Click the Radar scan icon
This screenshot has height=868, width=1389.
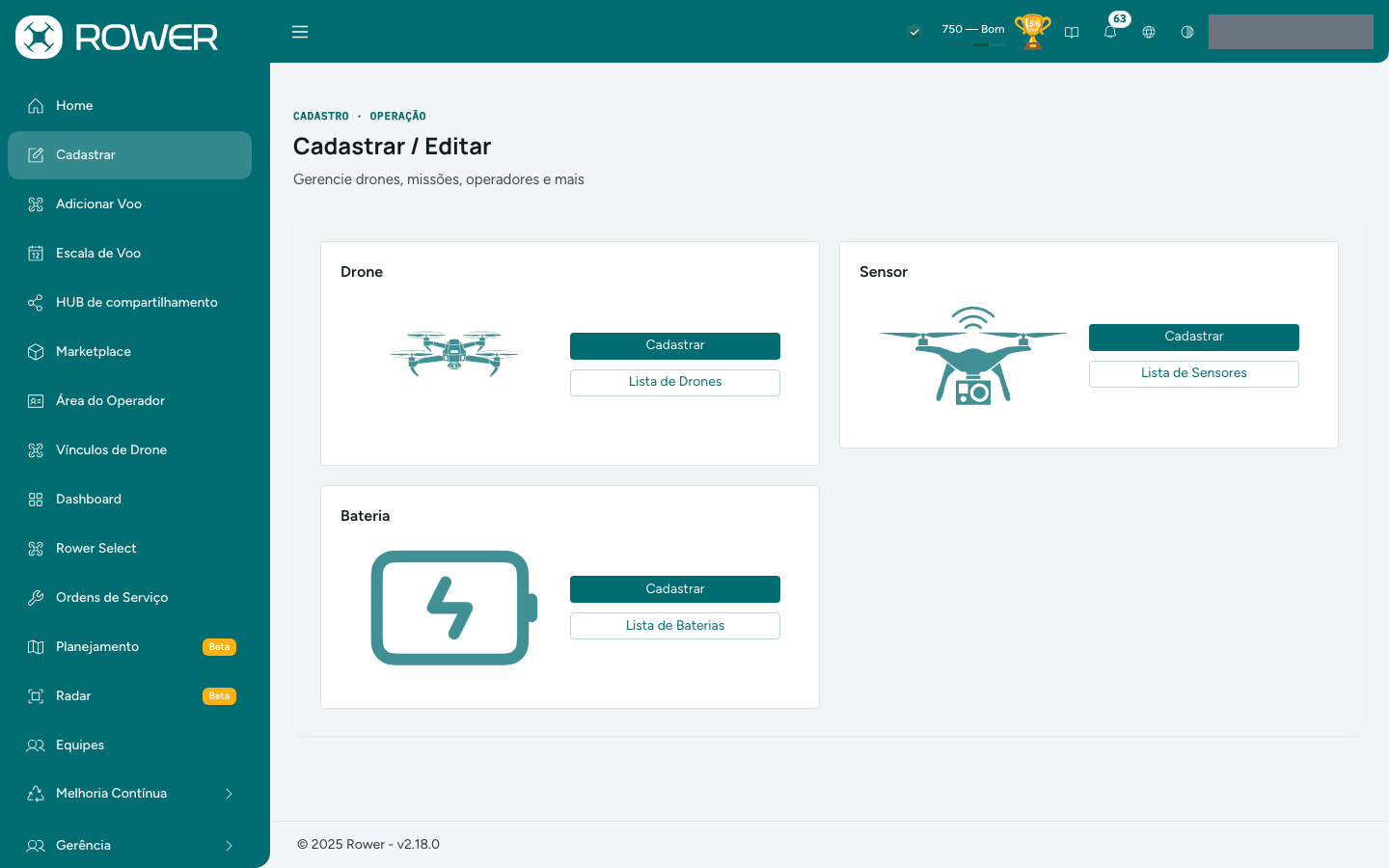[x=36, y=696]
